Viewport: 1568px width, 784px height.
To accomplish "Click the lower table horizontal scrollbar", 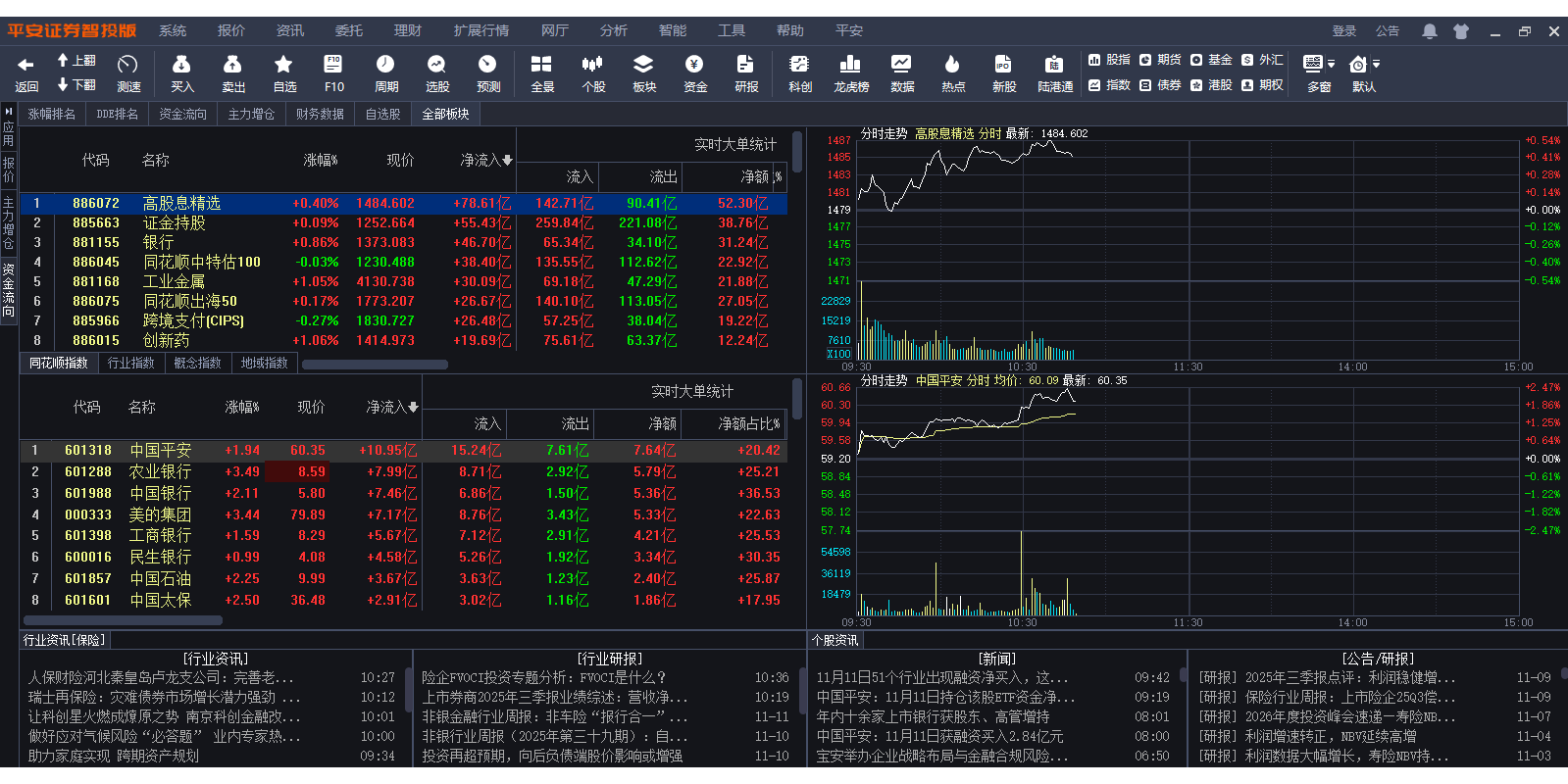I will (x=123, y=620).
